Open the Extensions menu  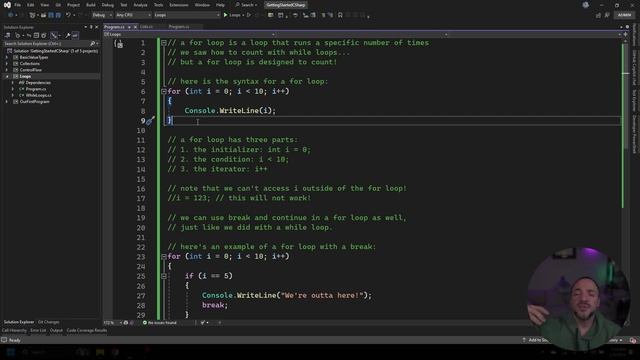click(x=179, y=5)
